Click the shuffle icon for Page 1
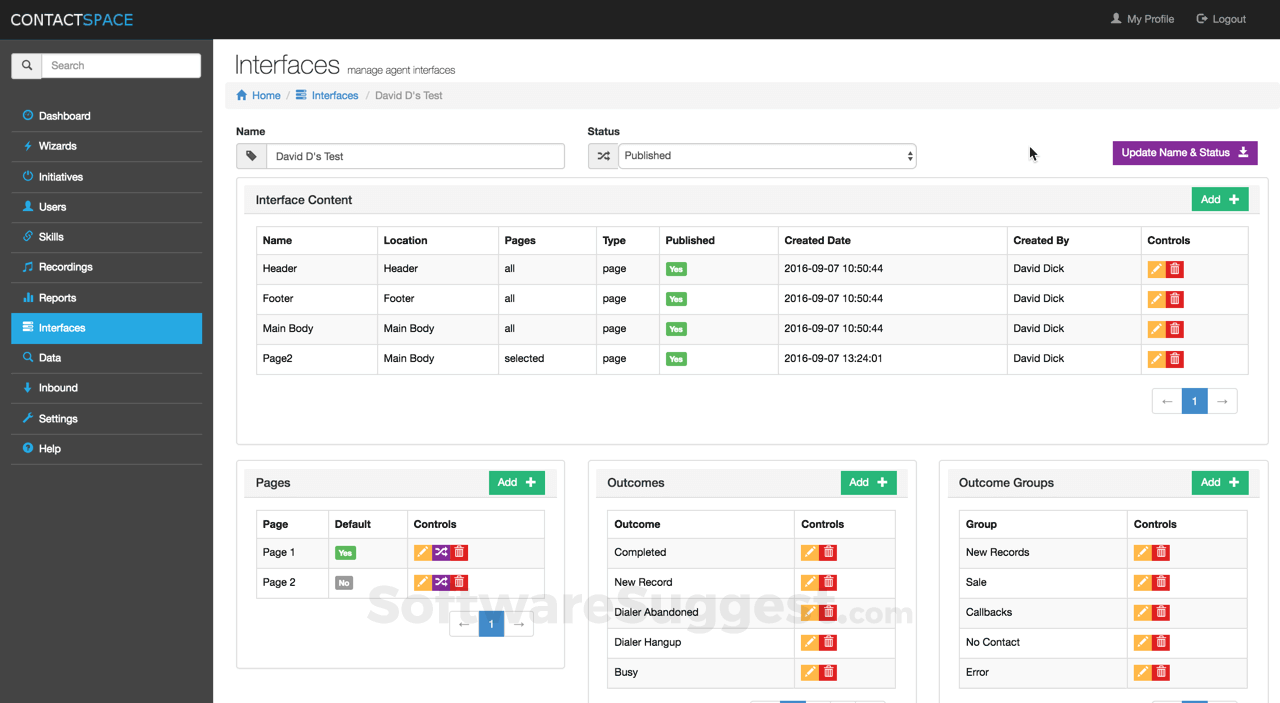 click(x=441, y=552)
